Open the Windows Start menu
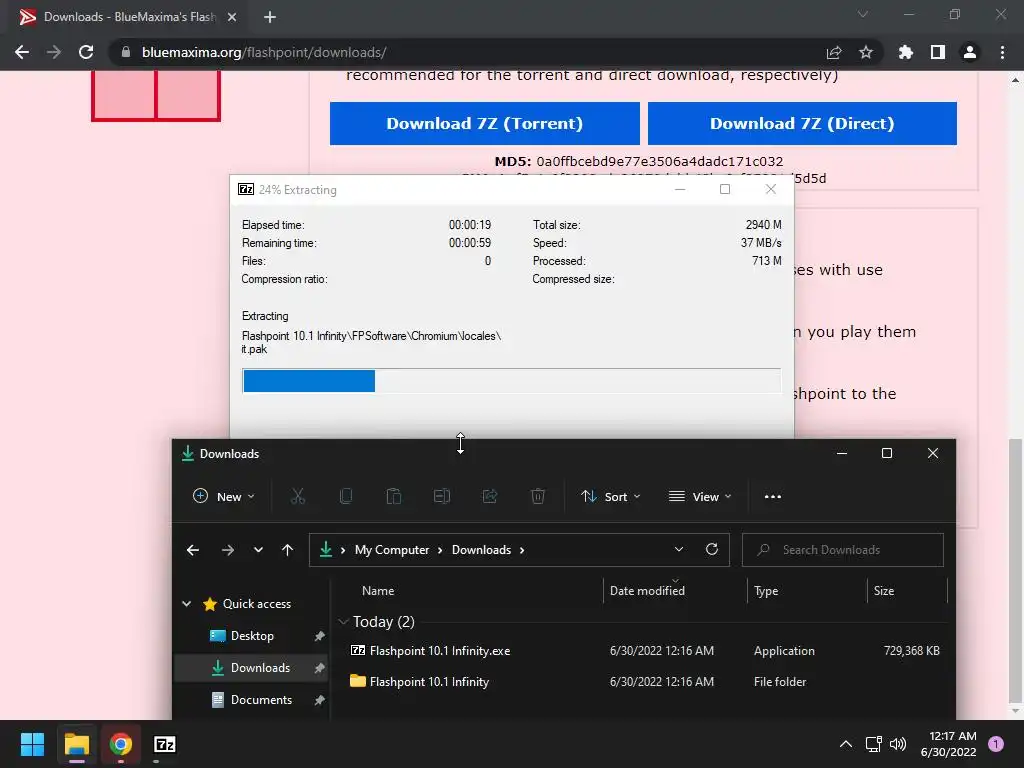The image size is (1024, 768). point(32,744)
